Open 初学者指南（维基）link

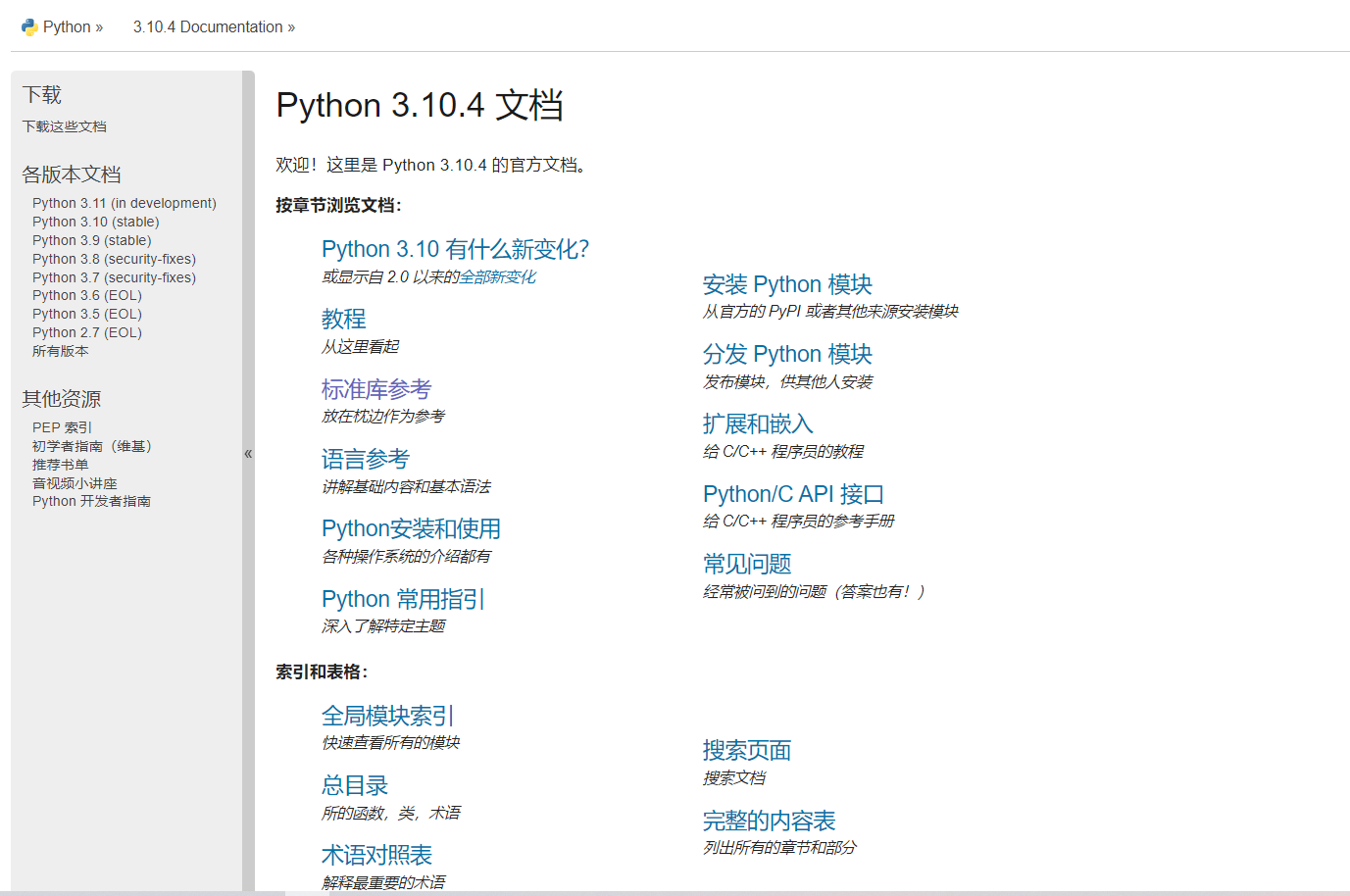[92, 446]
